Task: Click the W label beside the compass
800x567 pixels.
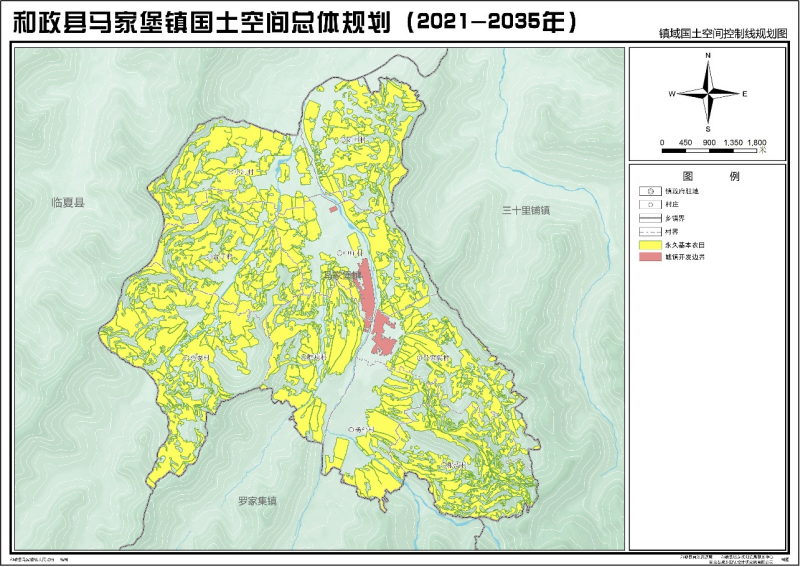Action: click(672, 93)
